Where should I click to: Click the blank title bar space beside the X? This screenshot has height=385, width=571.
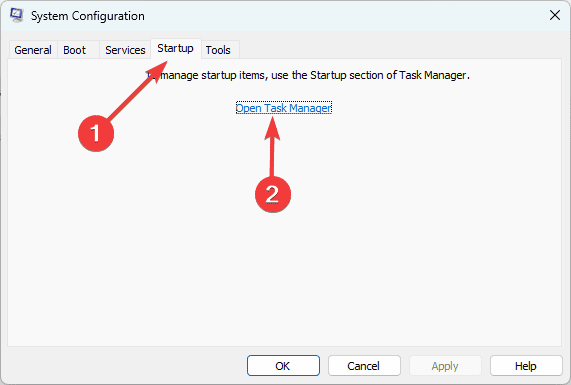344,15
